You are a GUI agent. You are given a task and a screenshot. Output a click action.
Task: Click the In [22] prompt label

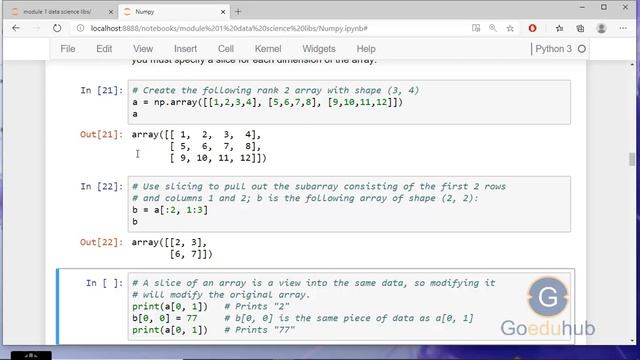click(101, 187)
